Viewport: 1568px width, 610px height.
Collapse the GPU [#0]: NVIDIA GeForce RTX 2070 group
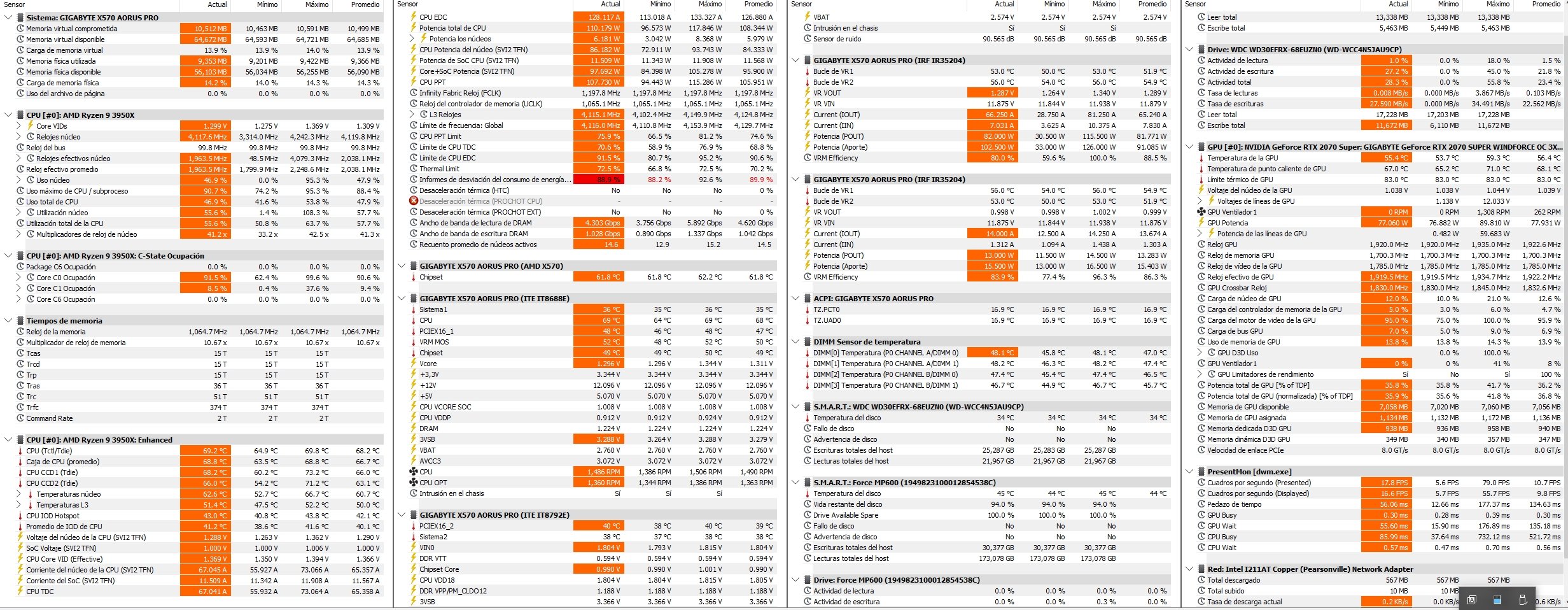tap(1189, 147)
